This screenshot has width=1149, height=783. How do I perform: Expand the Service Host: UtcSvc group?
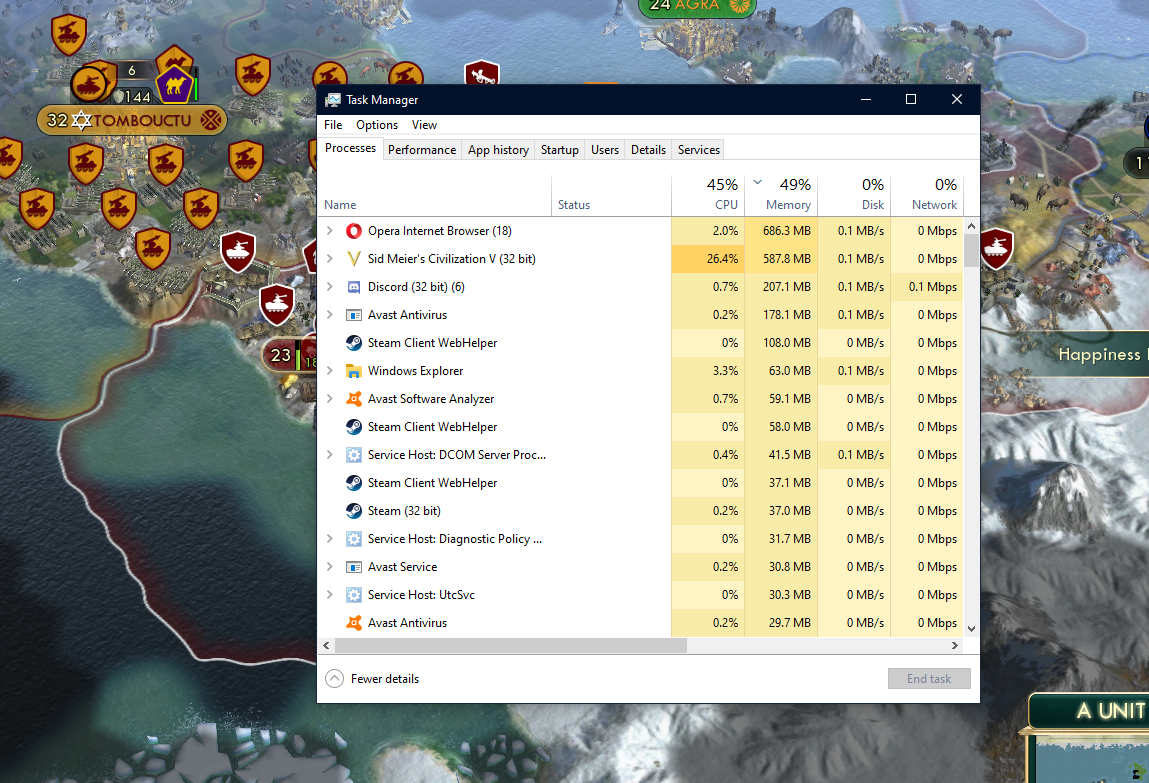point(330,595)
